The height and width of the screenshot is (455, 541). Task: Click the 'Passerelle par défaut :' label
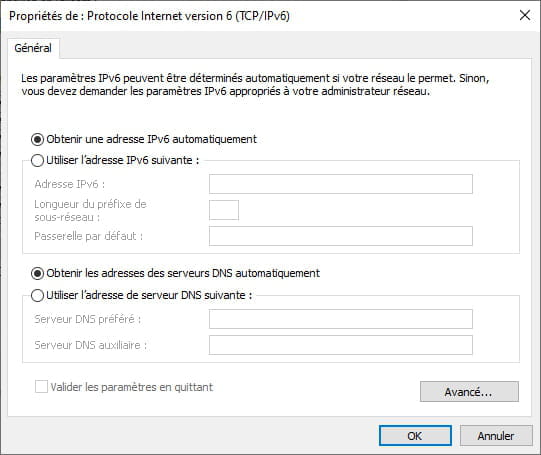88,236
